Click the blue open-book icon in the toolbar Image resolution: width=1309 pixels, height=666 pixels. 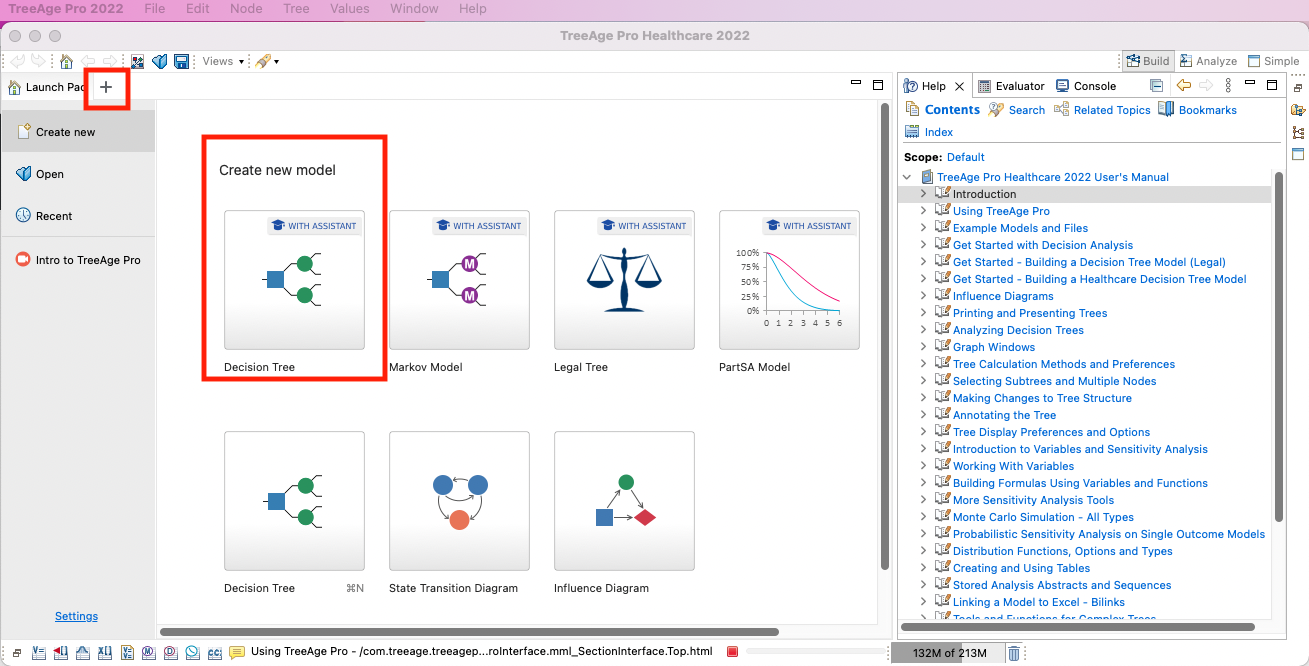160,61
